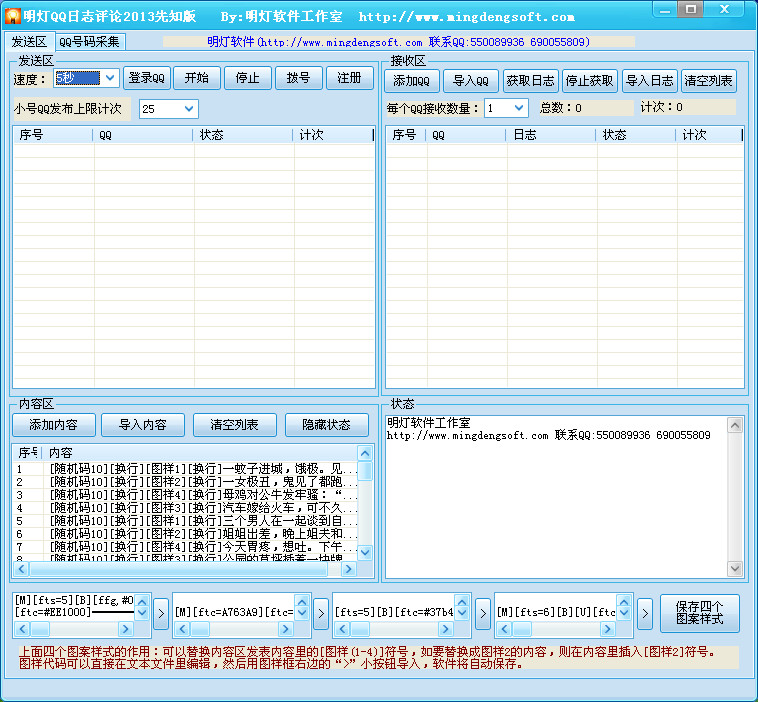
Task: Click the first pattern box with [ffg,#0
Action: coord(74,607)
